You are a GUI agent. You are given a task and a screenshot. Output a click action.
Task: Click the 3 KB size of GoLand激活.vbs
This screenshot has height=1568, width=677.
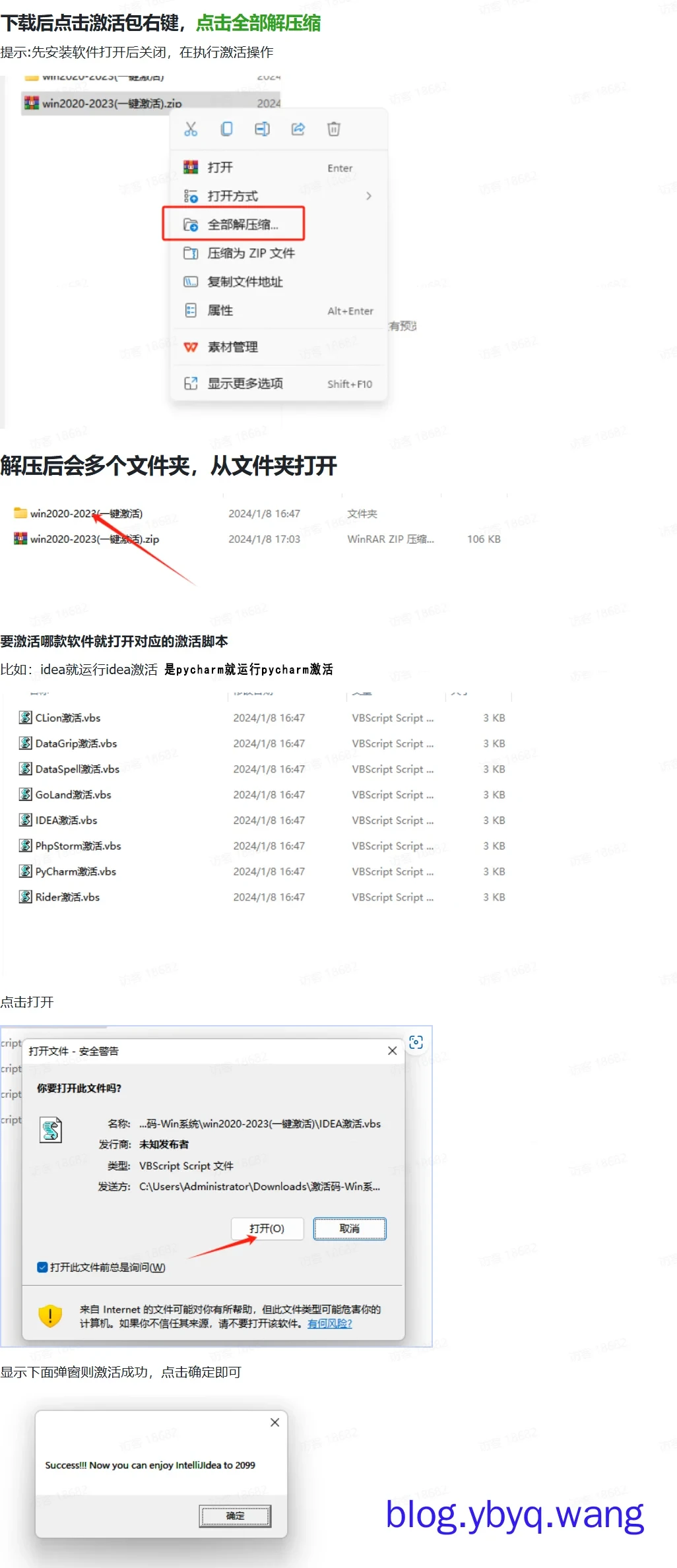(x=494, y=795)
